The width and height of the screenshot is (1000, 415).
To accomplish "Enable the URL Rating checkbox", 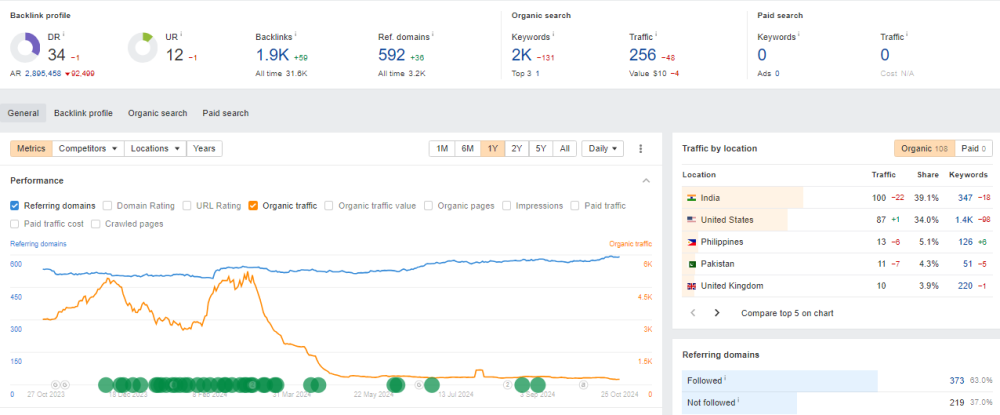I will 187,206.
